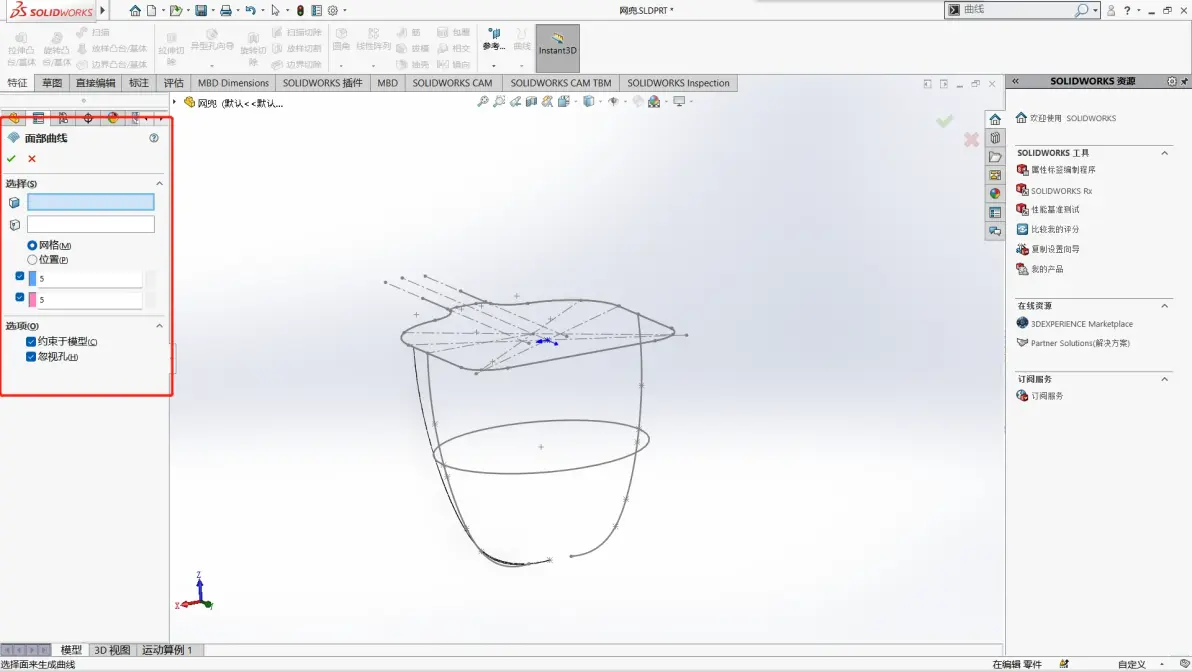Click the Section View icon in view toolbar

[x=531, y=101]
